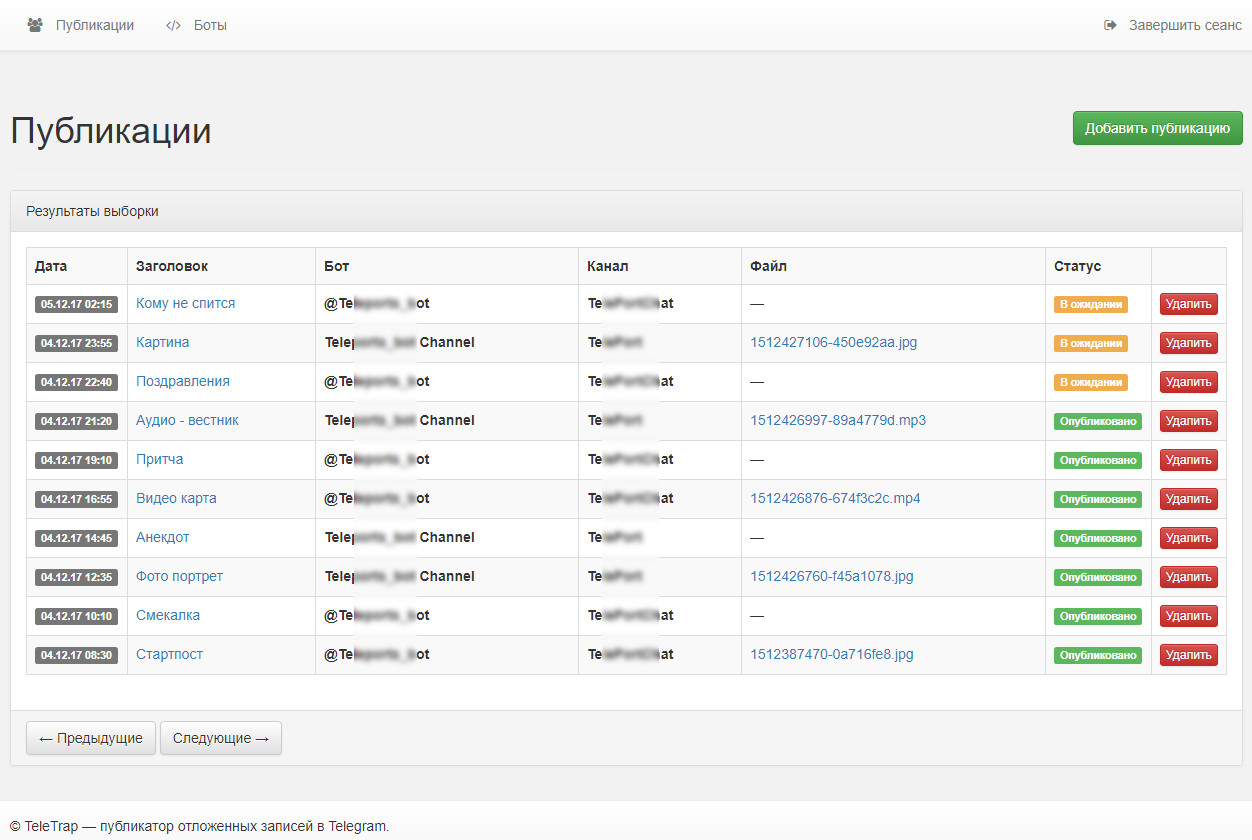Open the Публикации navigation menu item
Viewport: 1252px width, 840px height.
[94, 25]
